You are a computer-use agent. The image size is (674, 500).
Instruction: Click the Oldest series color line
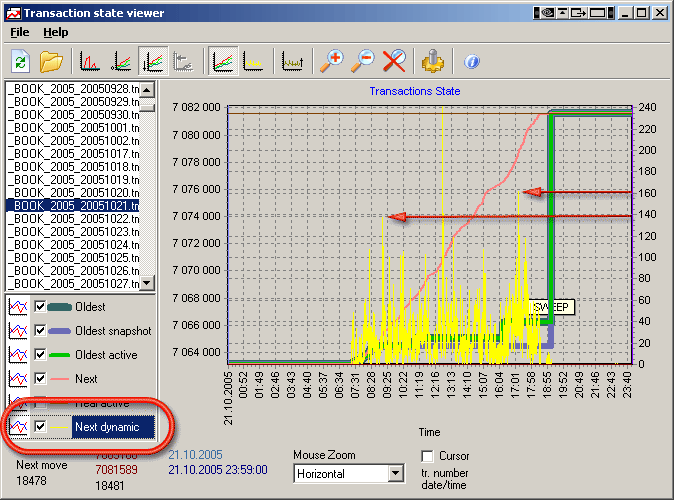coord(59,307)
